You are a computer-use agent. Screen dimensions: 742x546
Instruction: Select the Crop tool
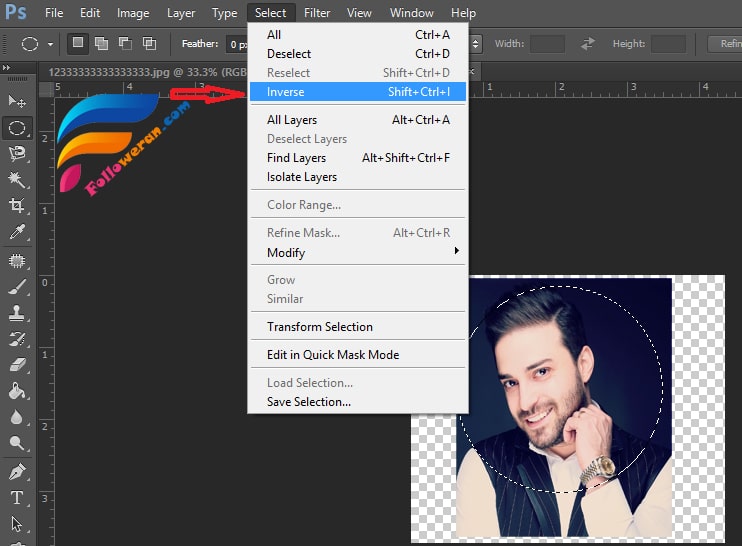point(17,206)
